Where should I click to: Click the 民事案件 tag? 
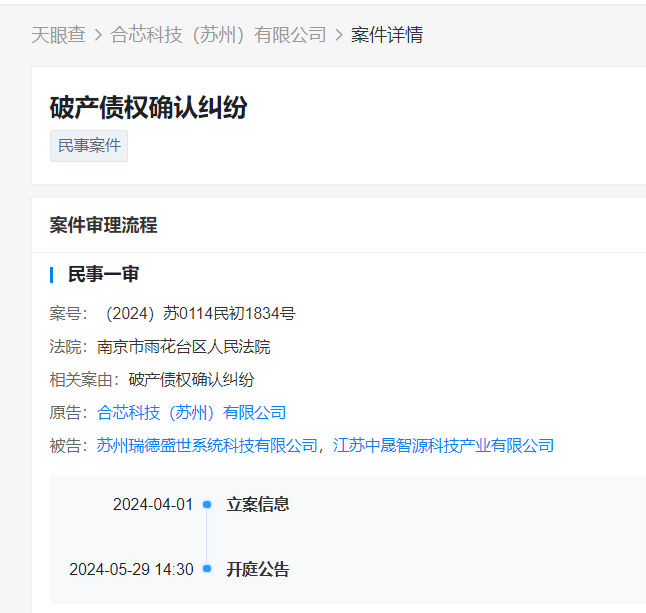click(x=89, y=146)
